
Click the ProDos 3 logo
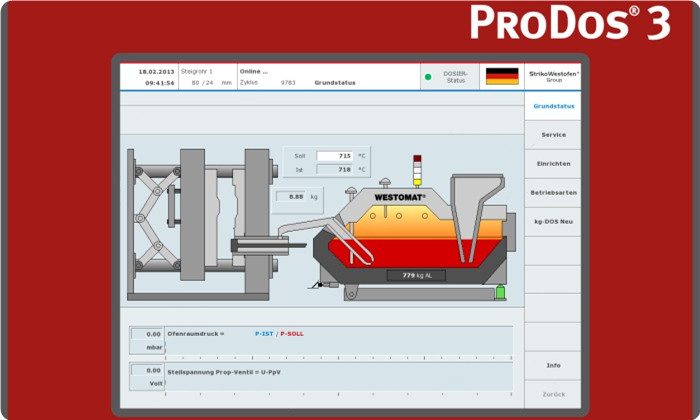pos(569,22)
